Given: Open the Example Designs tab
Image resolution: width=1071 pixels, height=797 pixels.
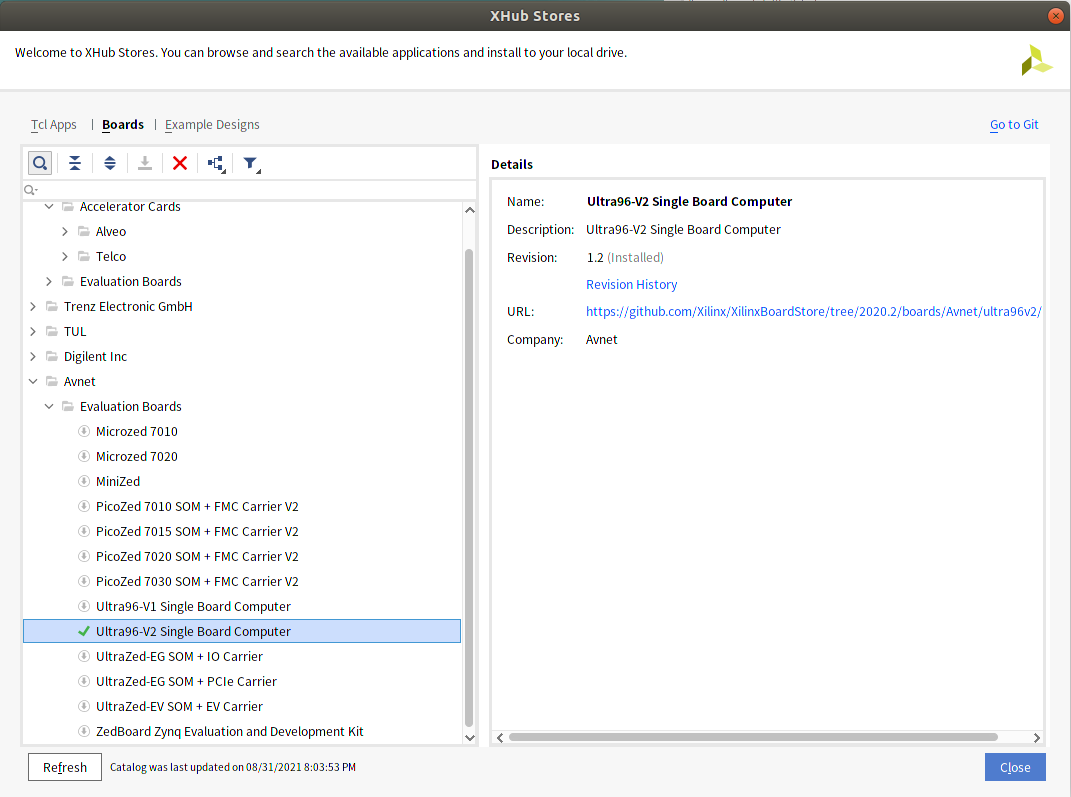Looking at the screenshot, I should click(x=212, y=125).
